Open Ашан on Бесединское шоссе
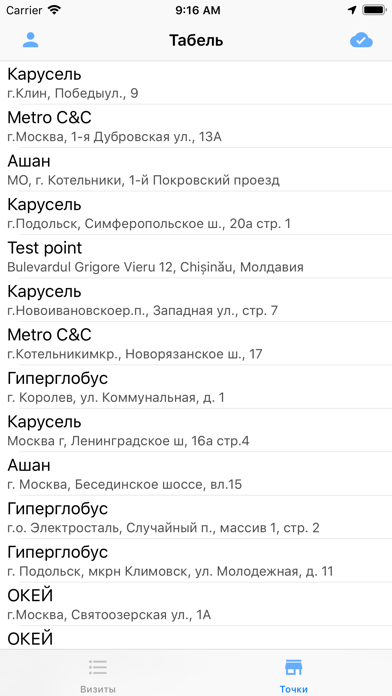 pos(196,475)
